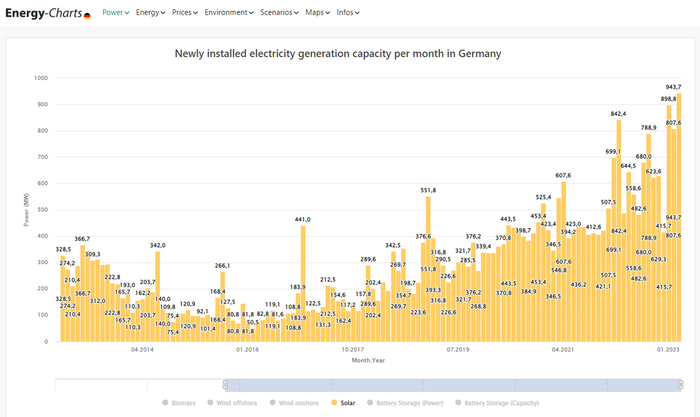Open the Prices dropdown
The height and width of the screenshot is (417, 700).
184,13
